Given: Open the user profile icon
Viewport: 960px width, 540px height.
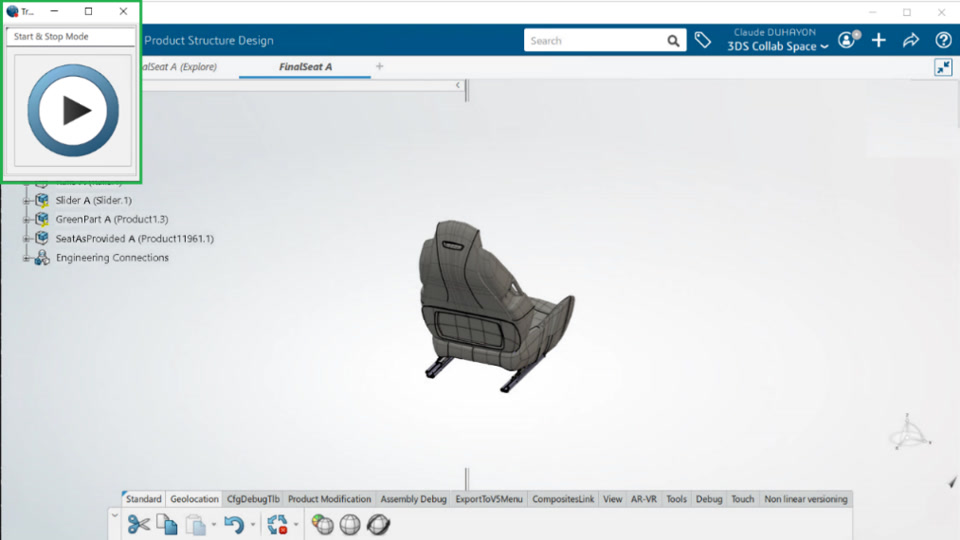Looking at the screenshot, I should [849, 40].
